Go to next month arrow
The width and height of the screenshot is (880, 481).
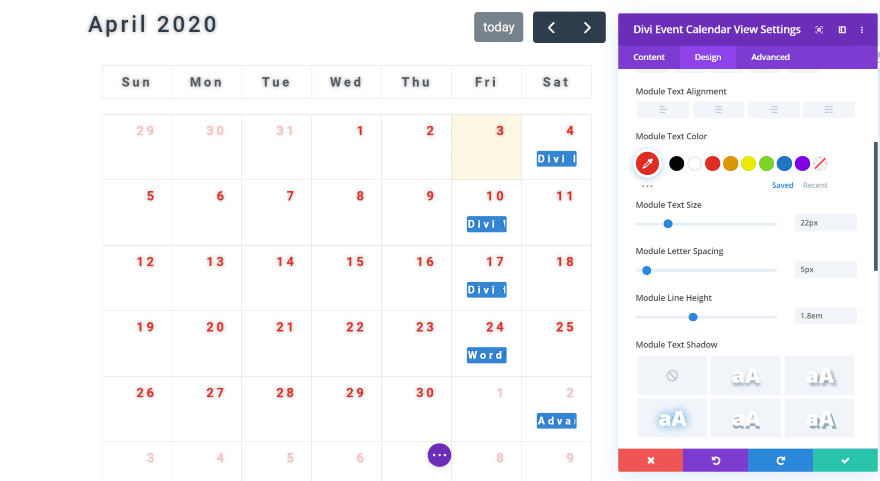587,28
